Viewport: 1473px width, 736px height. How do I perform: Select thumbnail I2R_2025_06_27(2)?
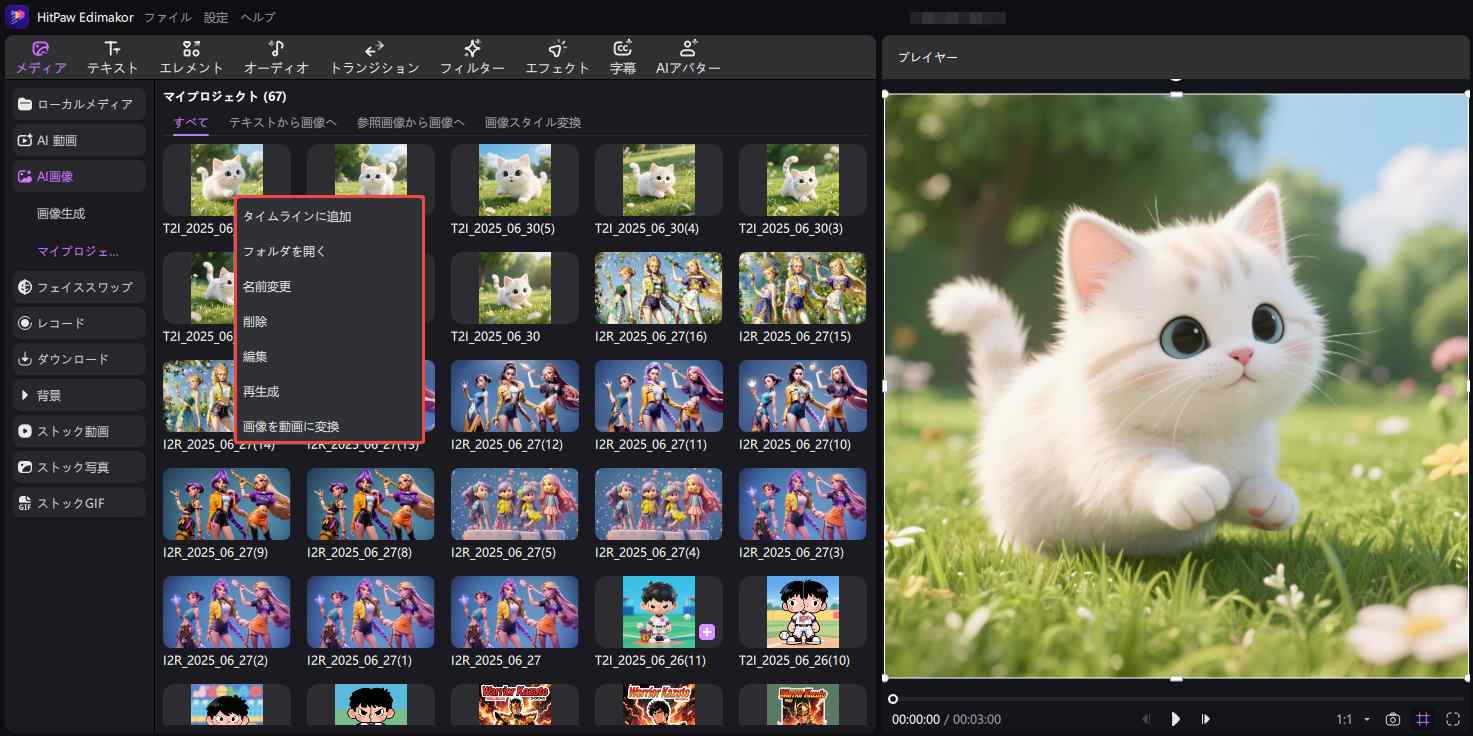[227, 612]
